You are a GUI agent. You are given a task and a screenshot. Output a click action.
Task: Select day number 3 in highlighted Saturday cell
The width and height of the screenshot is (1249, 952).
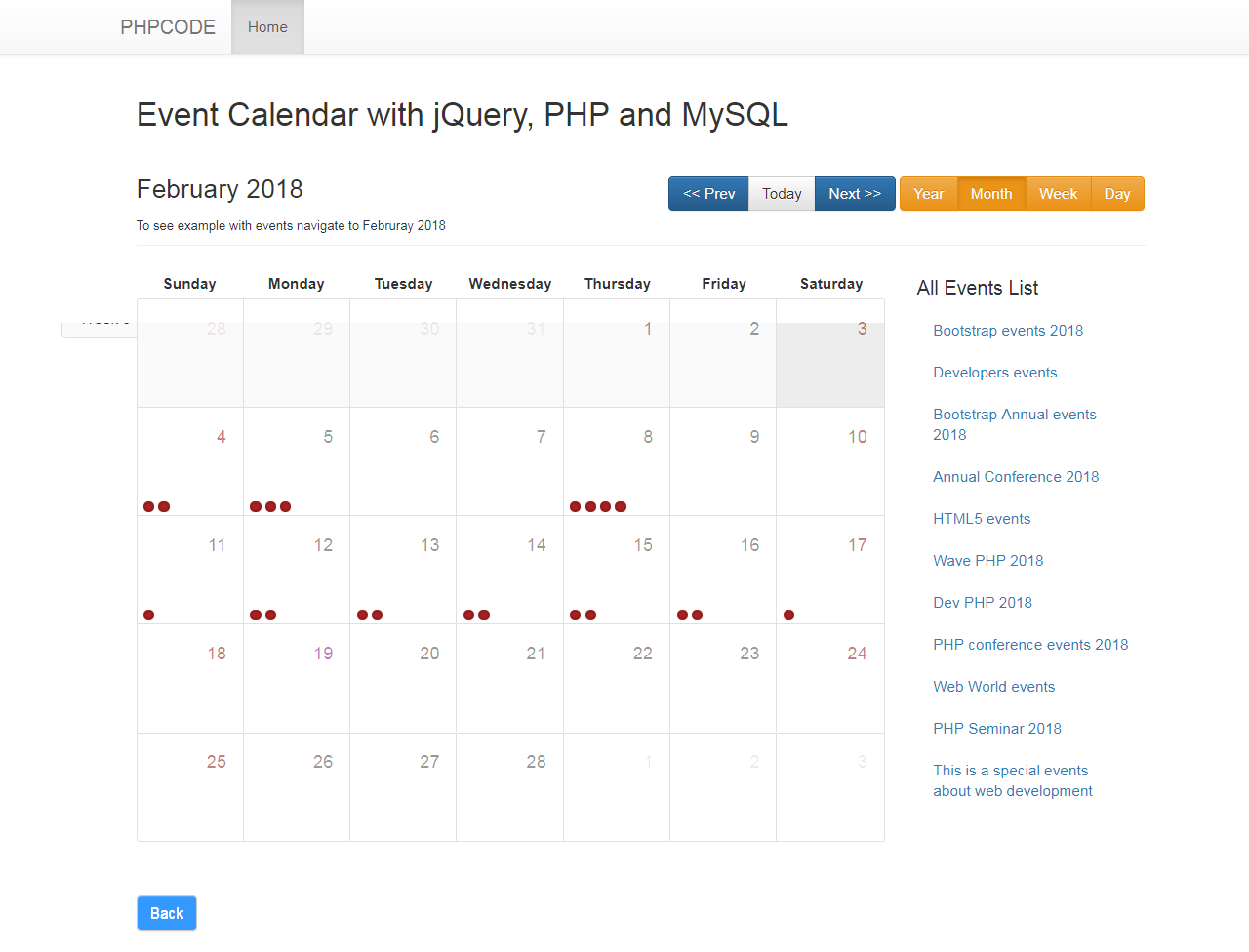(862, 329)
